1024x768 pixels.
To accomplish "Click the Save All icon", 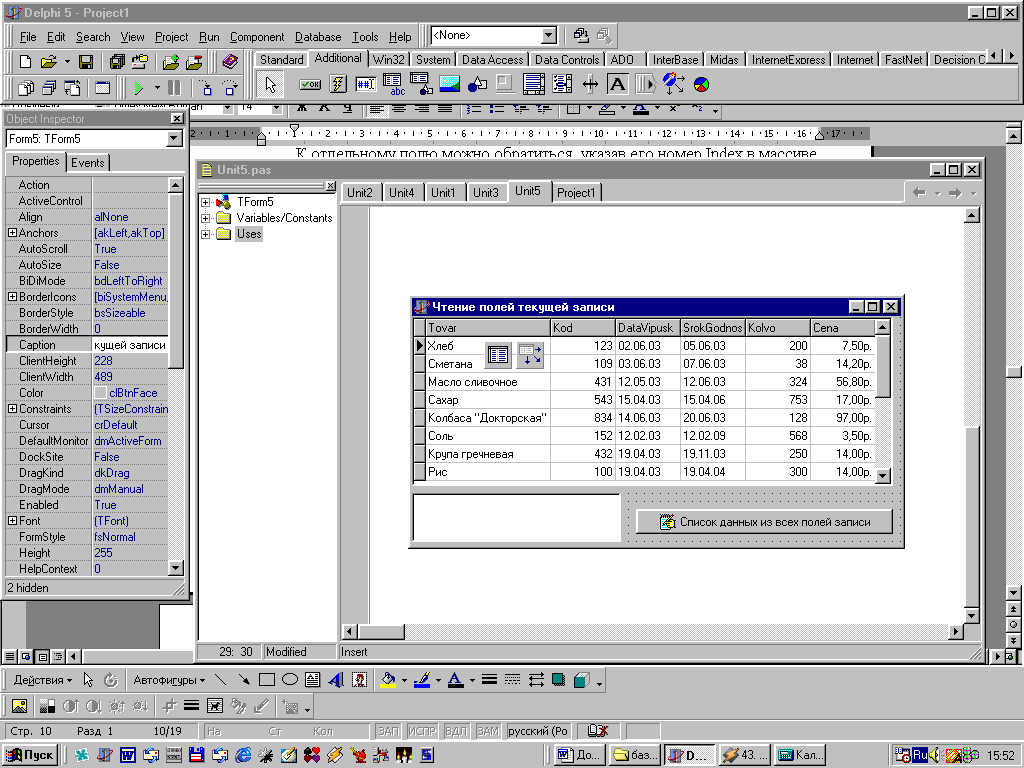I will point(117,62).
